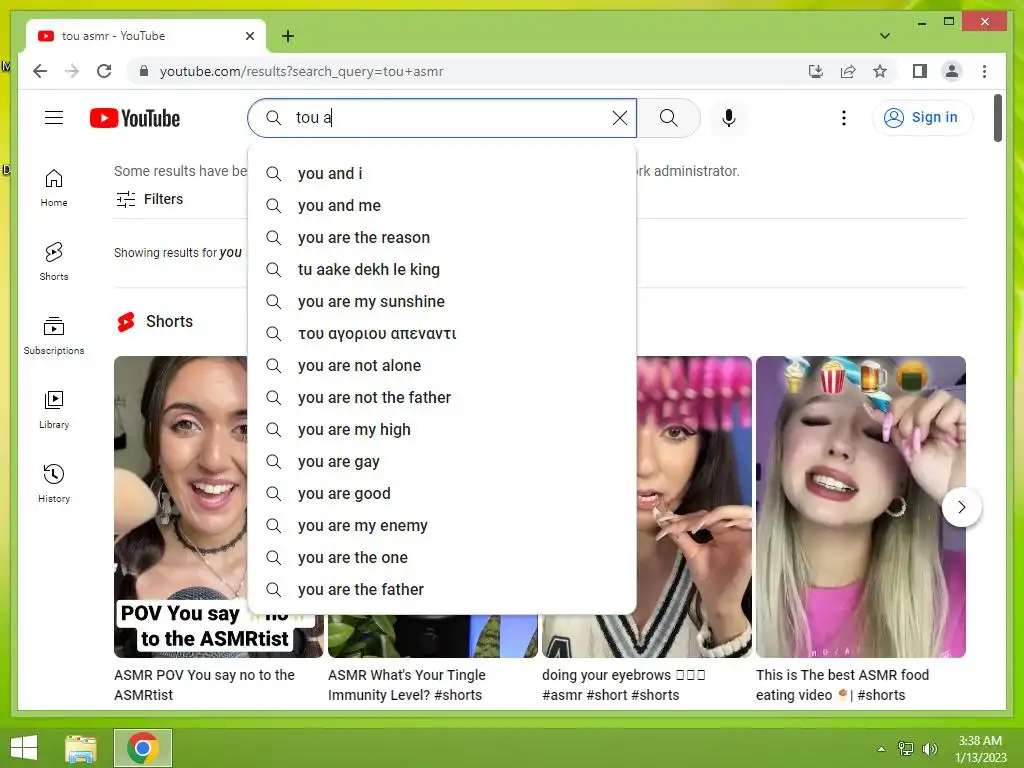Close the 'tou asmr - YouTube' tab
Viewport: 1024px width, 768px height.
coord(249,36)
